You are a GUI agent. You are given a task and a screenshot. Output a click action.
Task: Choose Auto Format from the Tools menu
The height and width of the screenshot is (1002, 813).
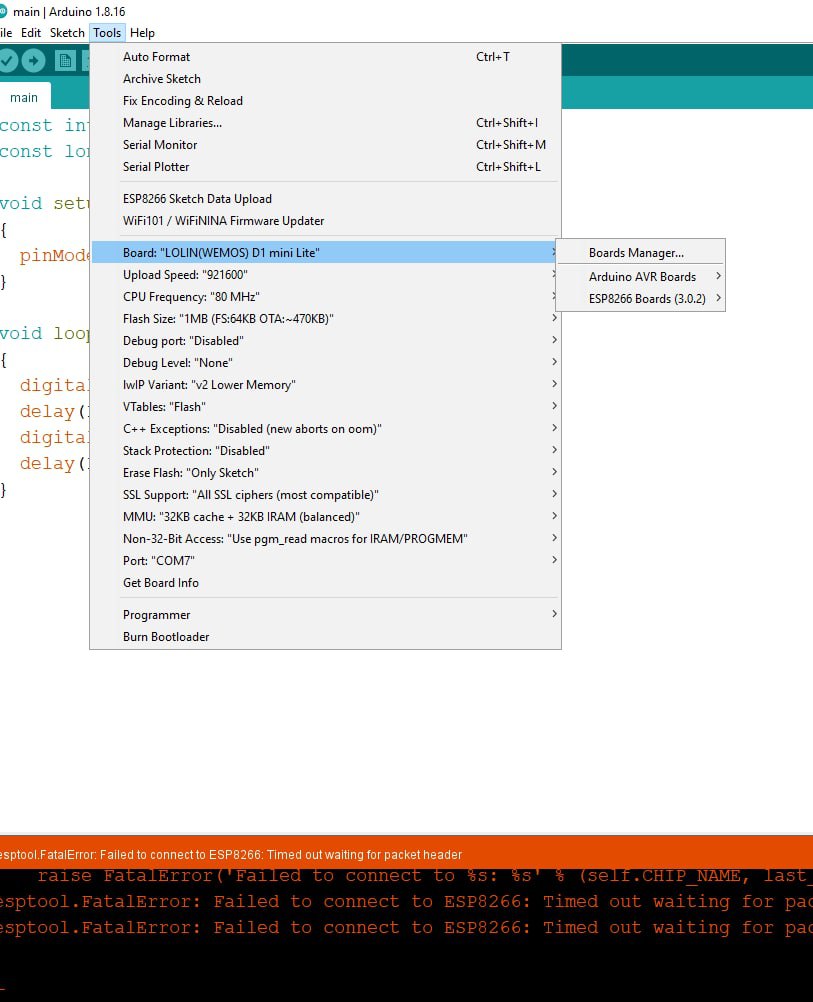(x=325, y=57)
